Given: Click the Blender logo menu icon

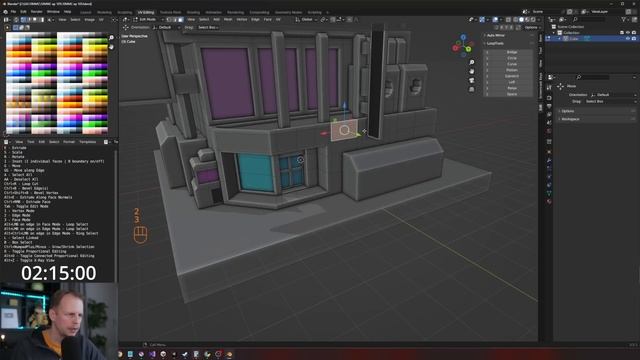Looking at the screenshot, I should (x=5, y=12).
